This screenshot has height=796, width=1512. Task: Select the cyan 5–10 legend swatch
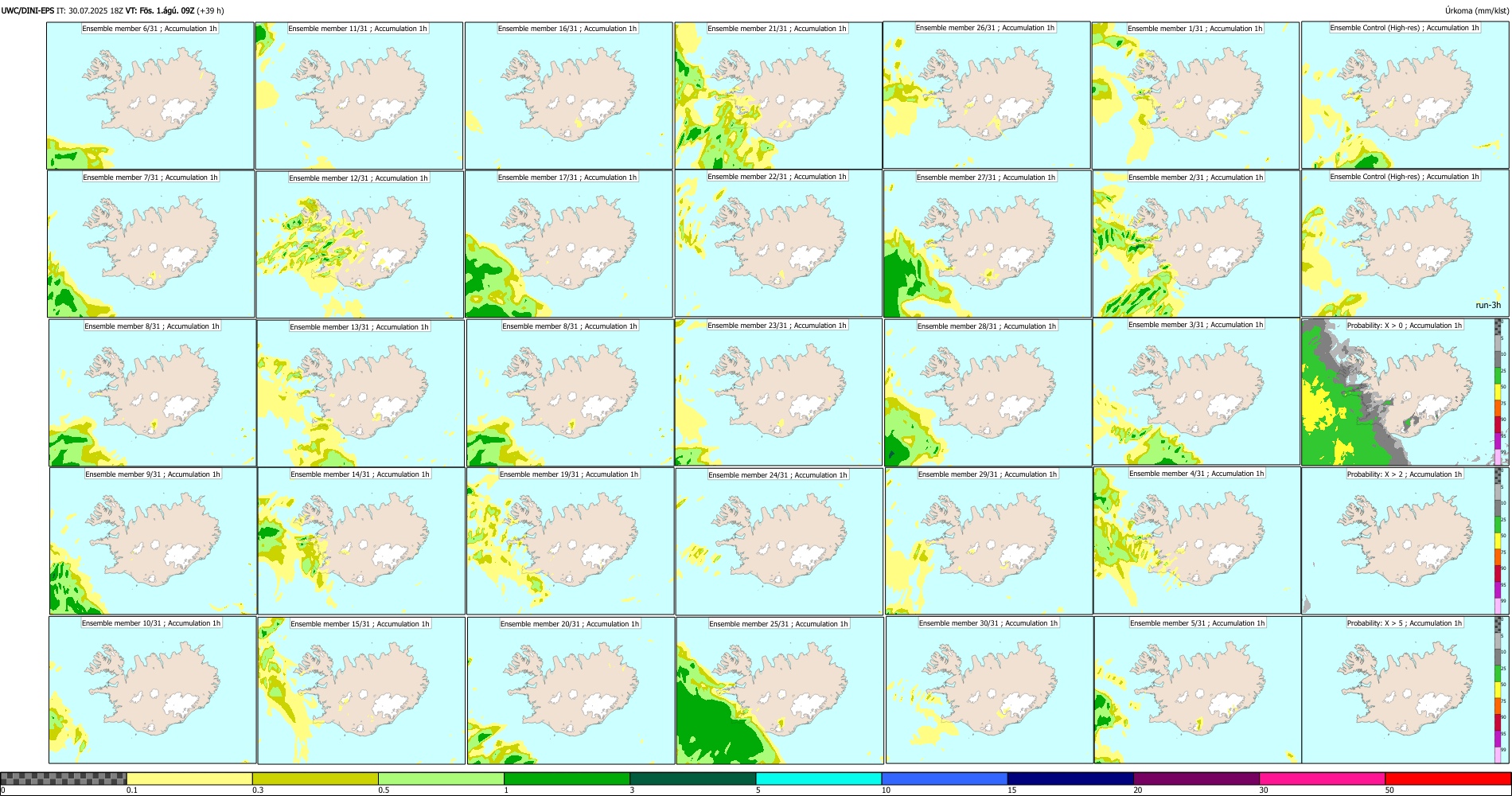pyautogui.click(x=819, y=778)
